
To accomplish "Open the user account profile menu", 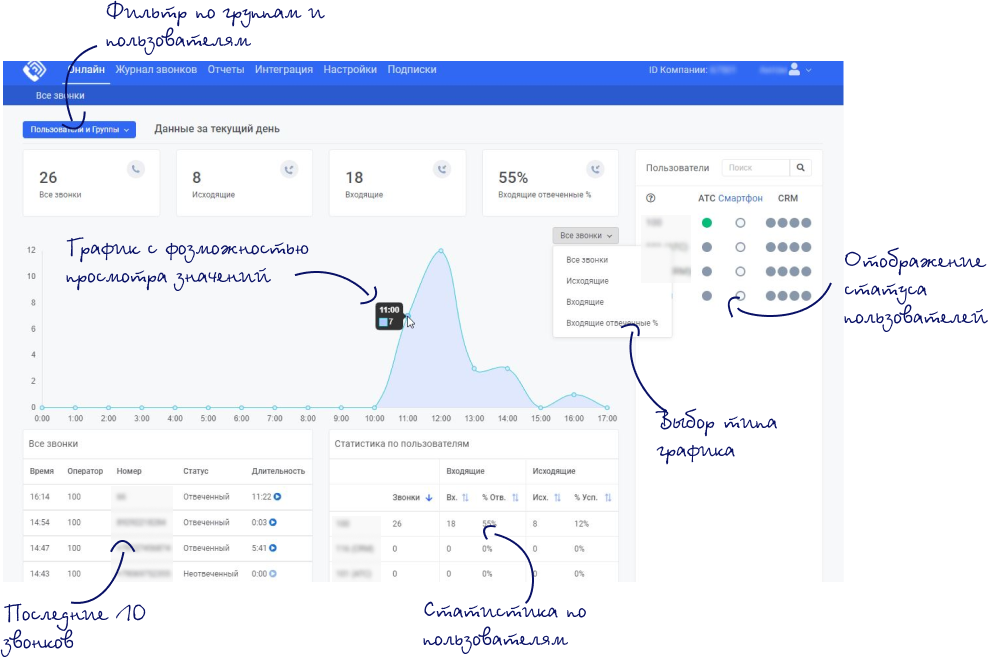I will point(795,70).
